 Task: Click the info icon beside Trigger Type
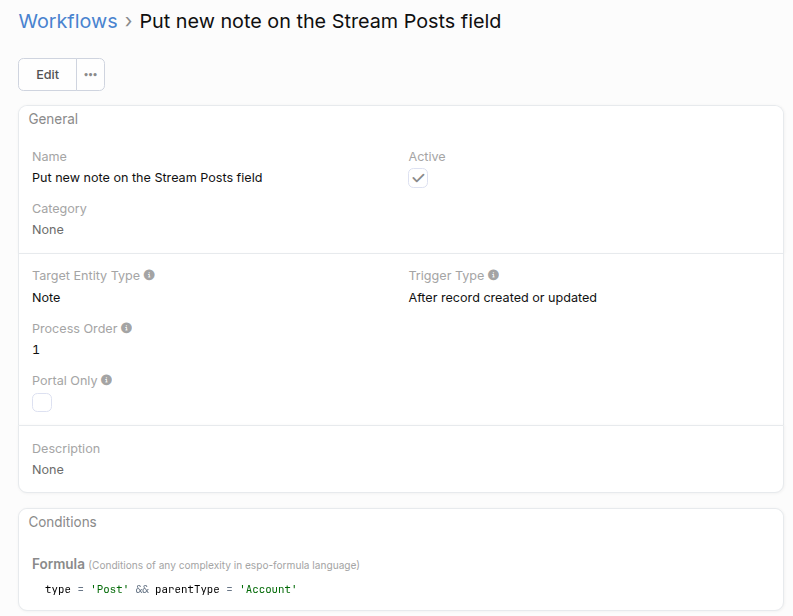pos(493,275)
